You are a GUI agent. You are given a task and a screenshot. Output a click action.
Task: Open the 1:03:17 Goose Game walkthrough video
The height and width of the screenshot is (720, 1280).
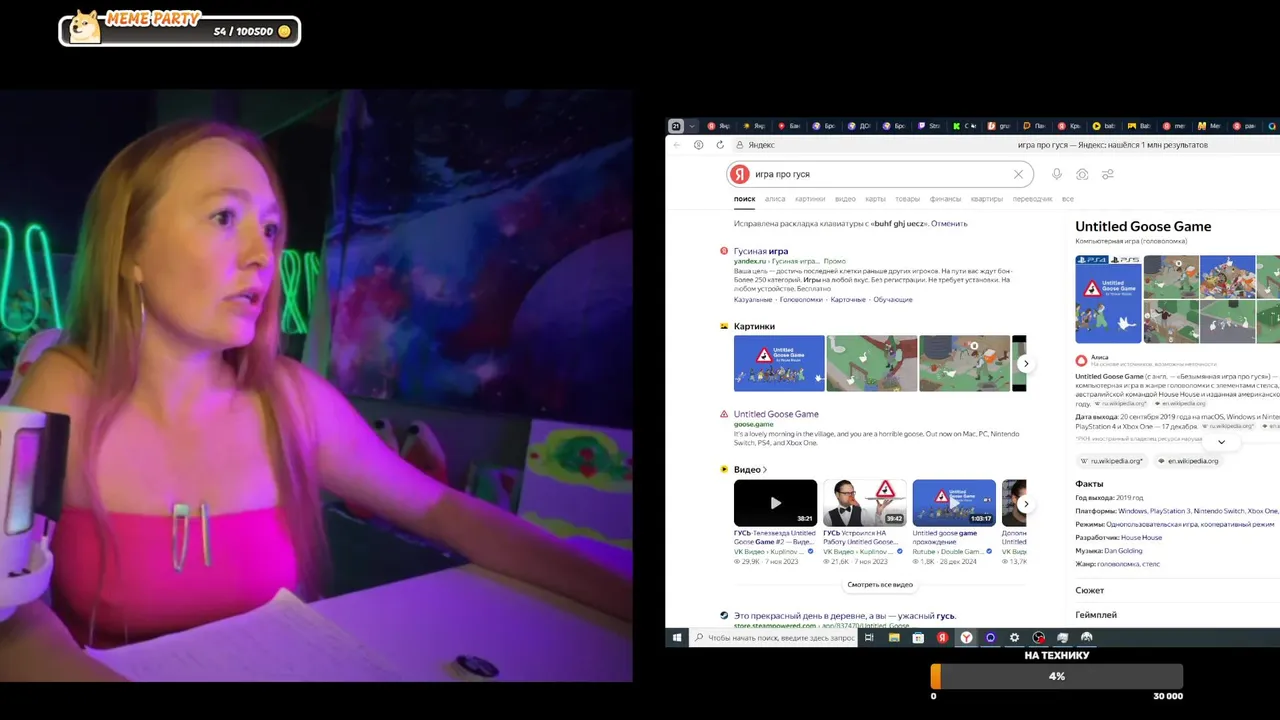[x=954, y=503]
